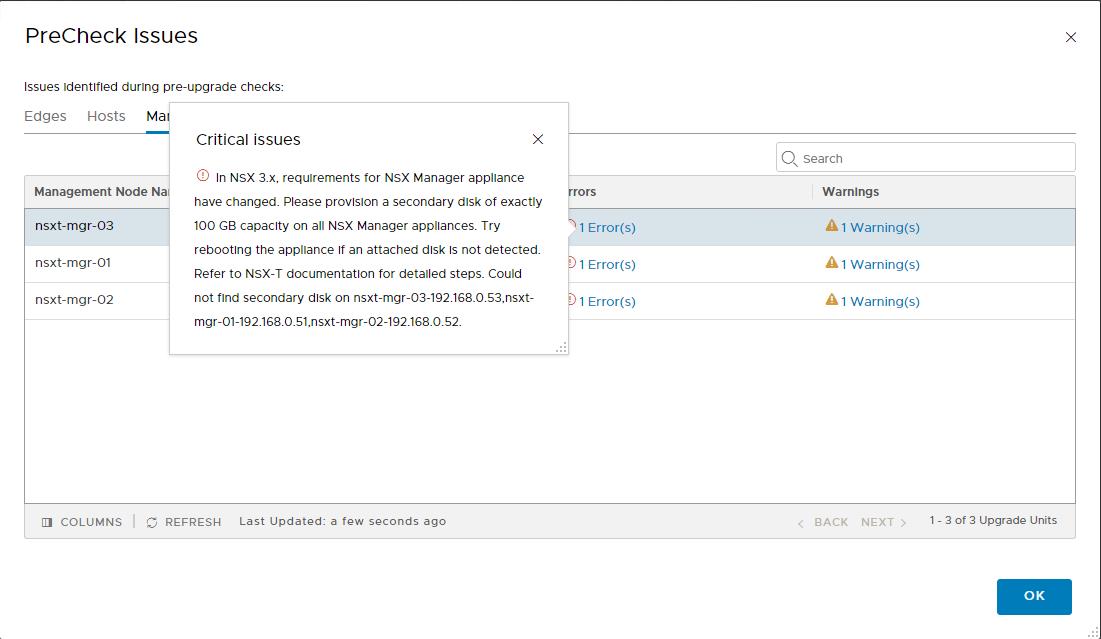Switch to the Edges tab
This screenshot has height=639, width=1101.
tap(45, 117)
